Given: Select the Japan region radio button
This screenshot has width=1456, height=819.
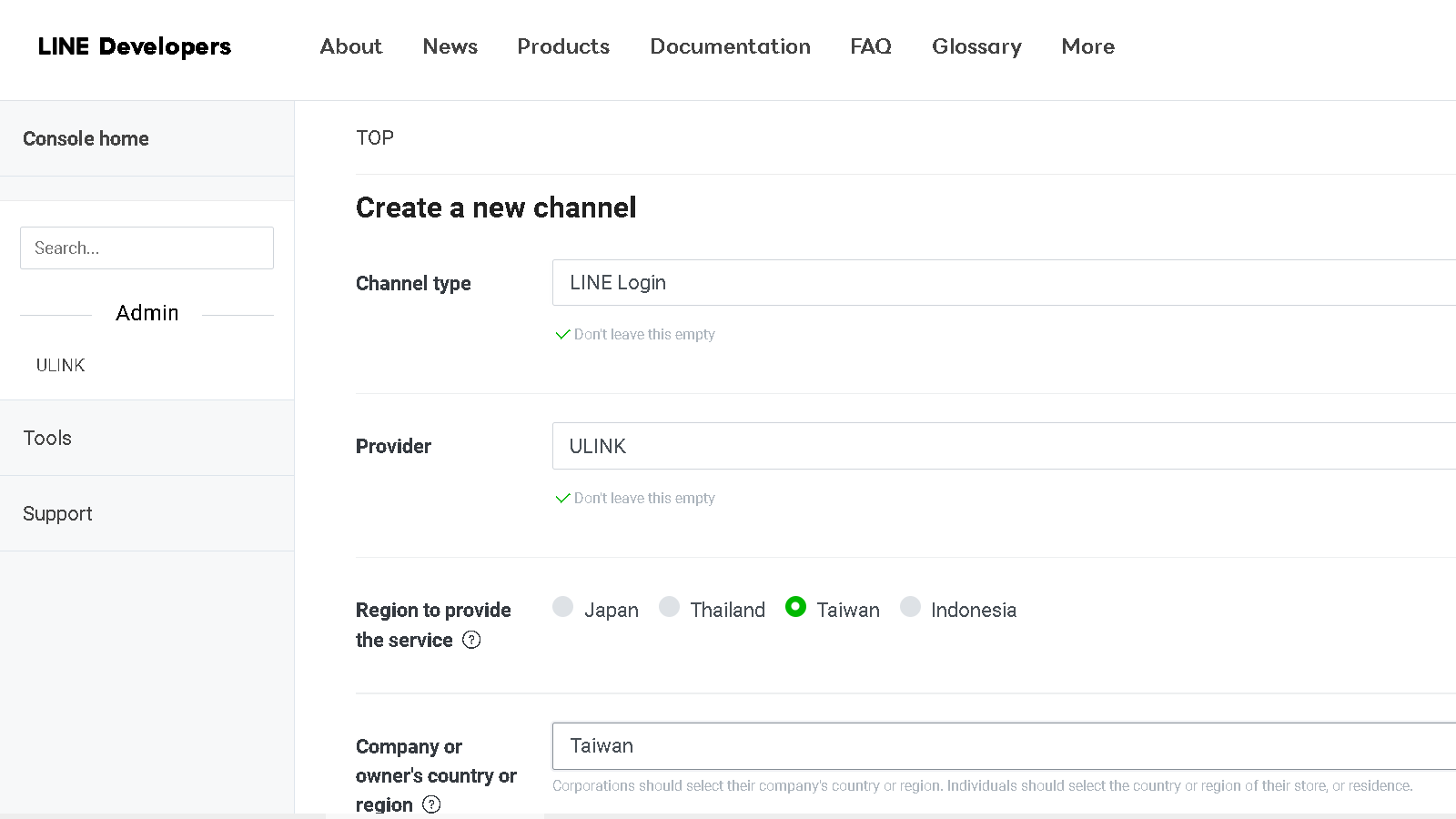Looking at the screenshot, I should [563, 607].
